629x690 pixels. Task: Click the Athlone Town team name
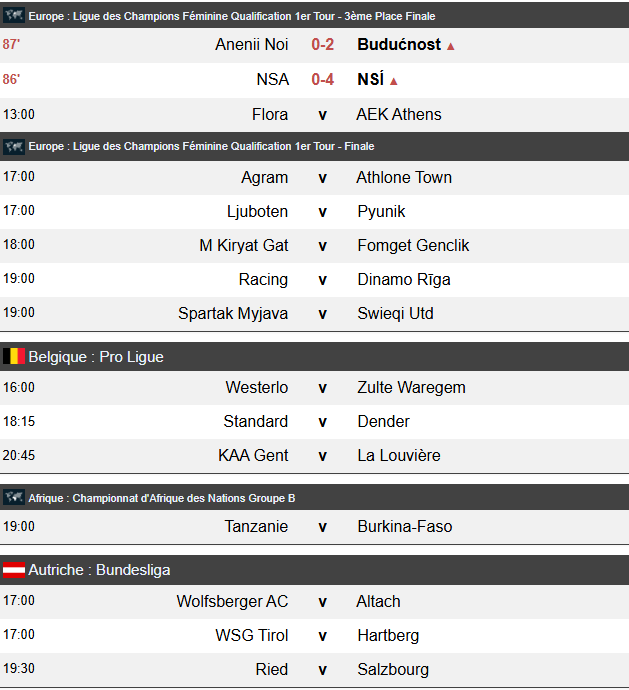(404, 178)
